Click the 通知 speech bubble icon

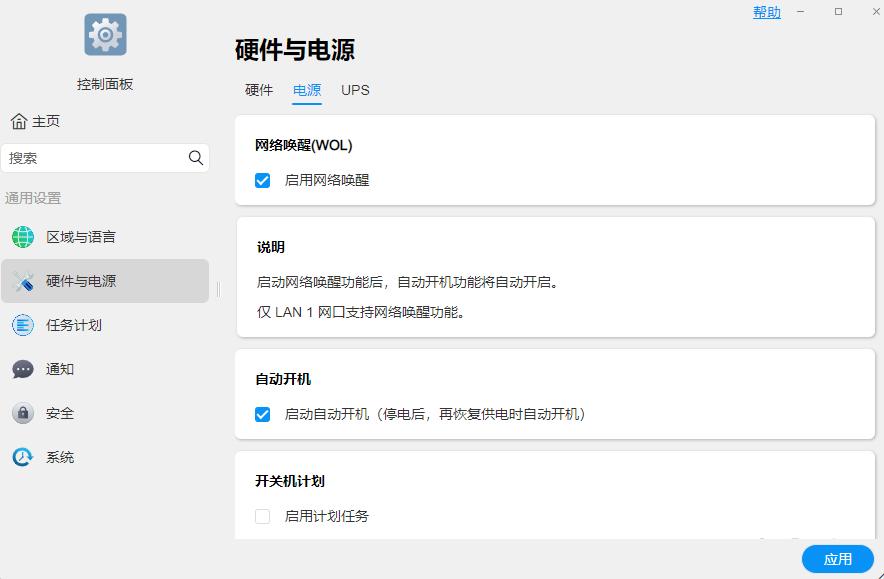click(22, 369)
